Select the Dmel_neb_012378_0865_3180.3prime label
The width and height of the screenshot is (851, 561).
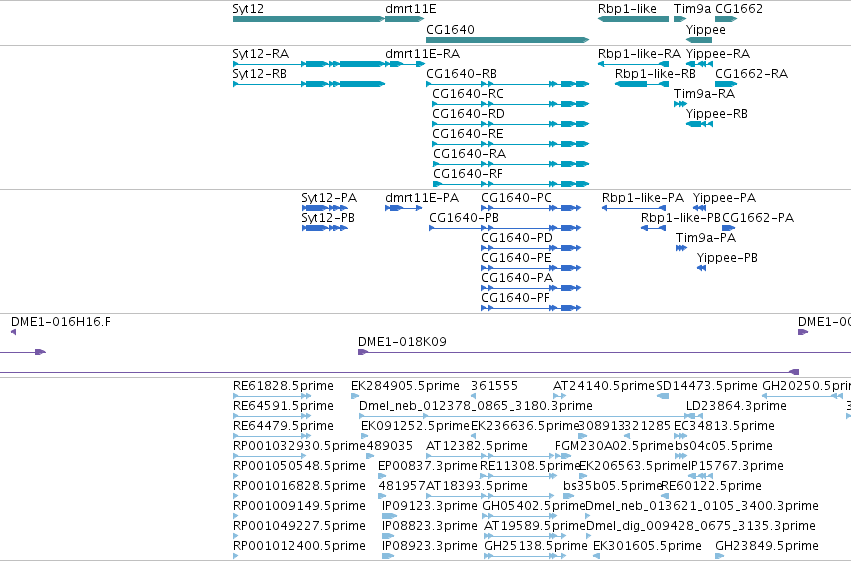pyautogui.click(x=476, y=406)
